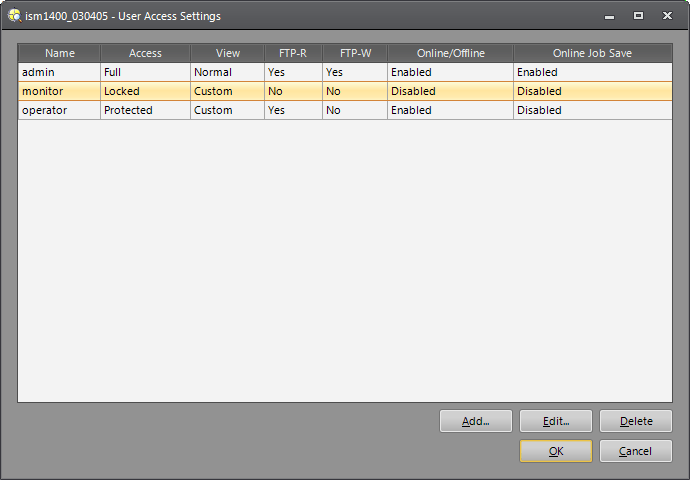Maximize the User Access Settings window
The width and height of the screenshot is (690, 480).
(638, 16)
